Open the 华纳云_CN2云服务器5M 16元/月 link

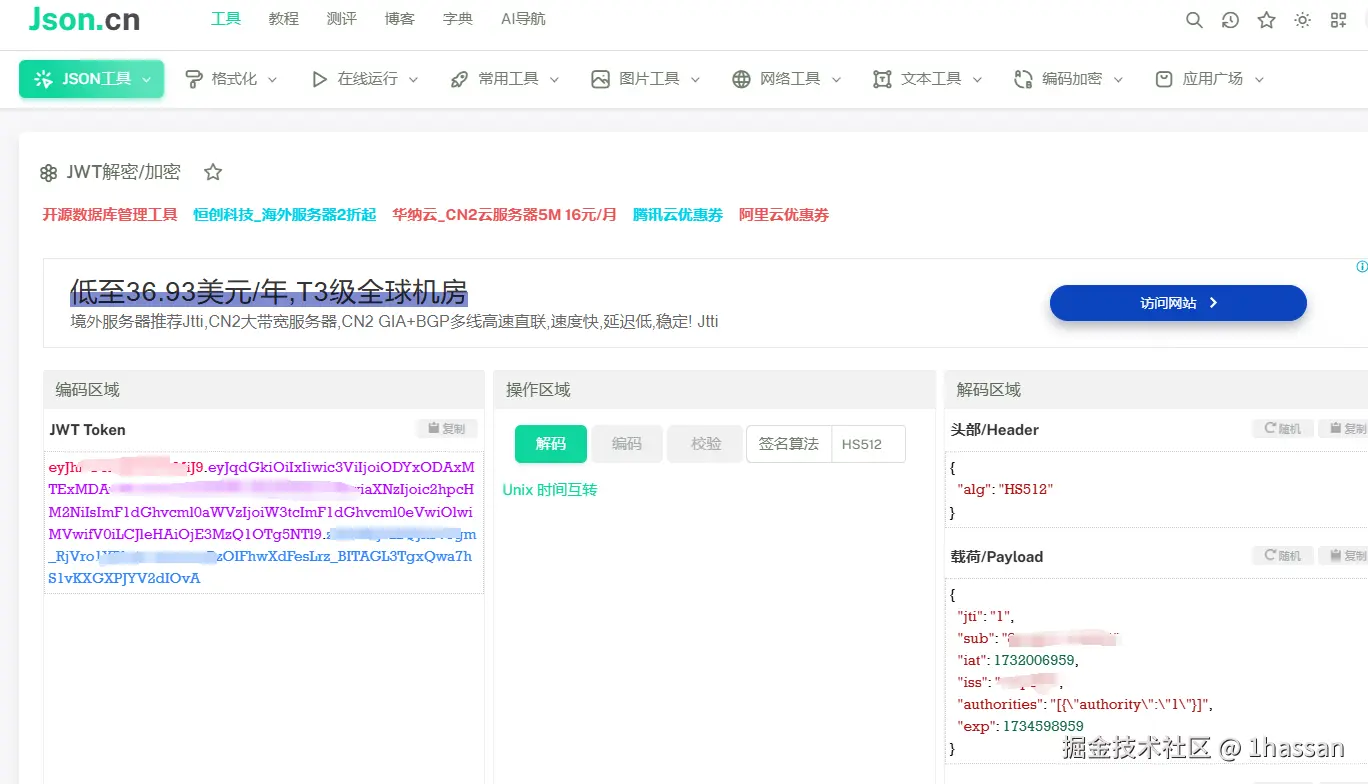504,215
